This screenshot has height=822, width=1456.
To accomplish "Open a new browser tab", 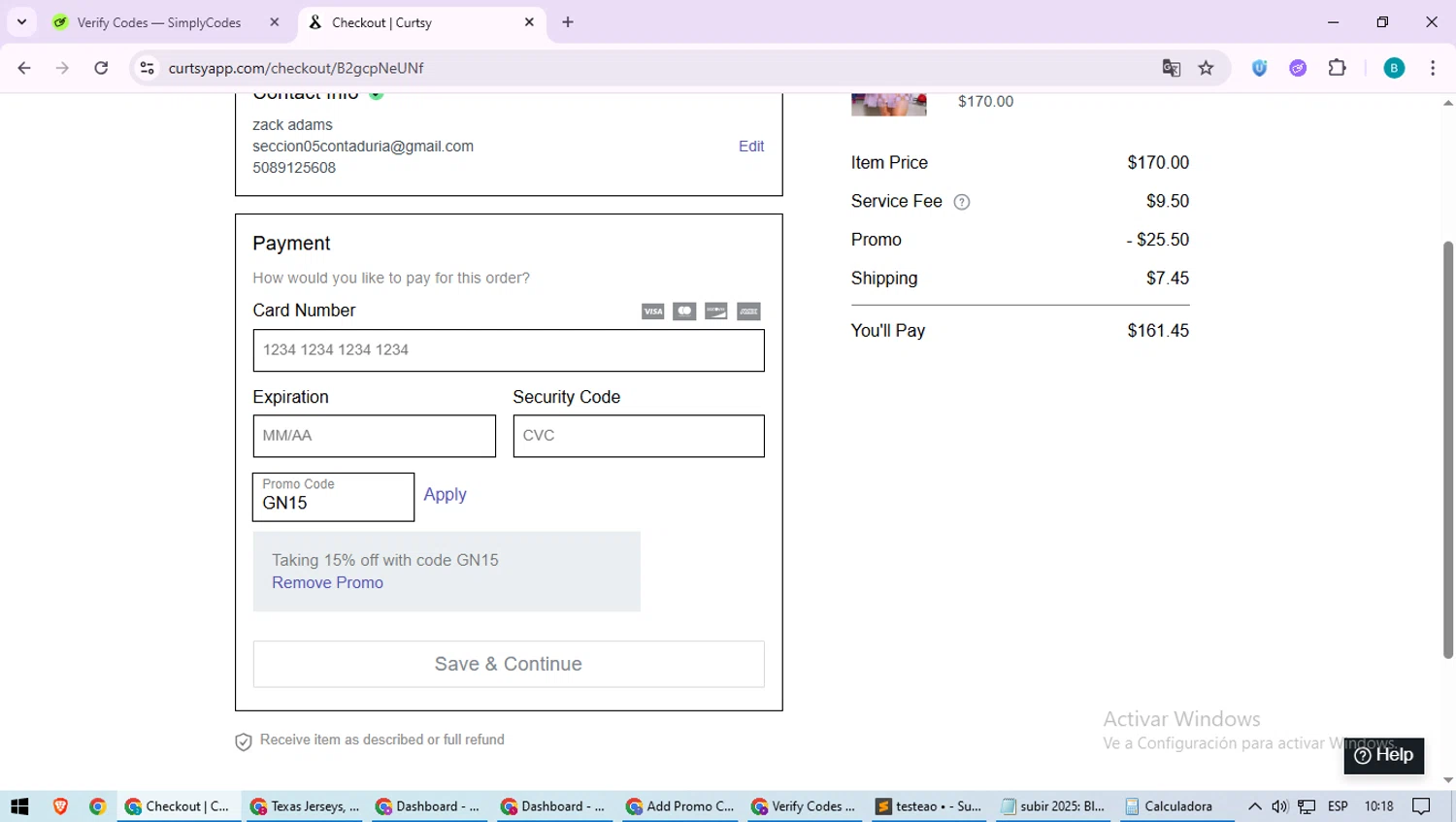I will [x=568, y=22].
